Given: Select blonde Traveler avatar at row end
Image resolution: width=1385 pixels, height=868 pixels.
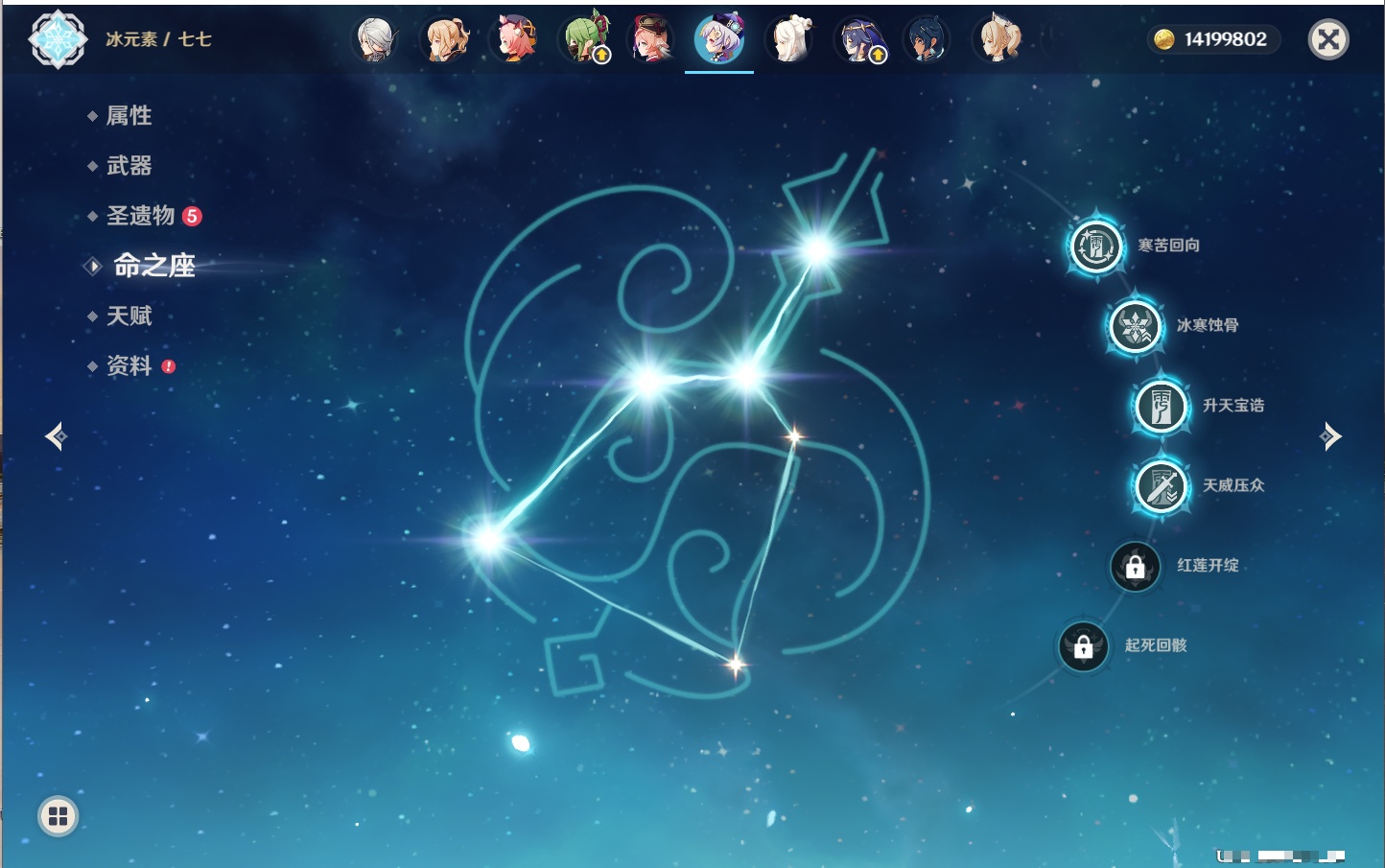Looking at the screenshot, I should (x=998, y=39).
